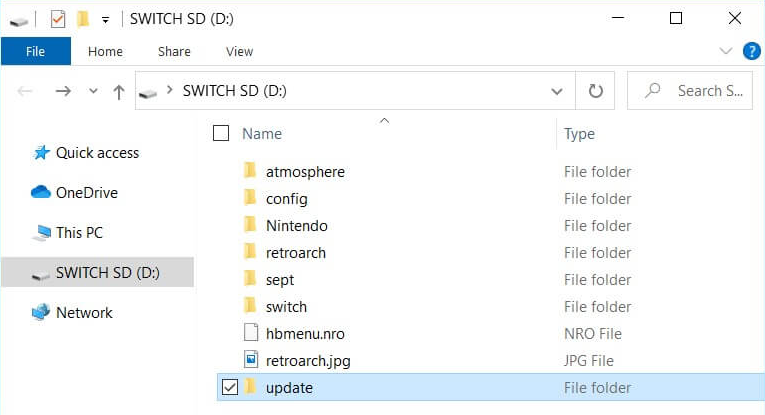Sort files by the Type column header
The image size is (765, 415).
[580, 134]
